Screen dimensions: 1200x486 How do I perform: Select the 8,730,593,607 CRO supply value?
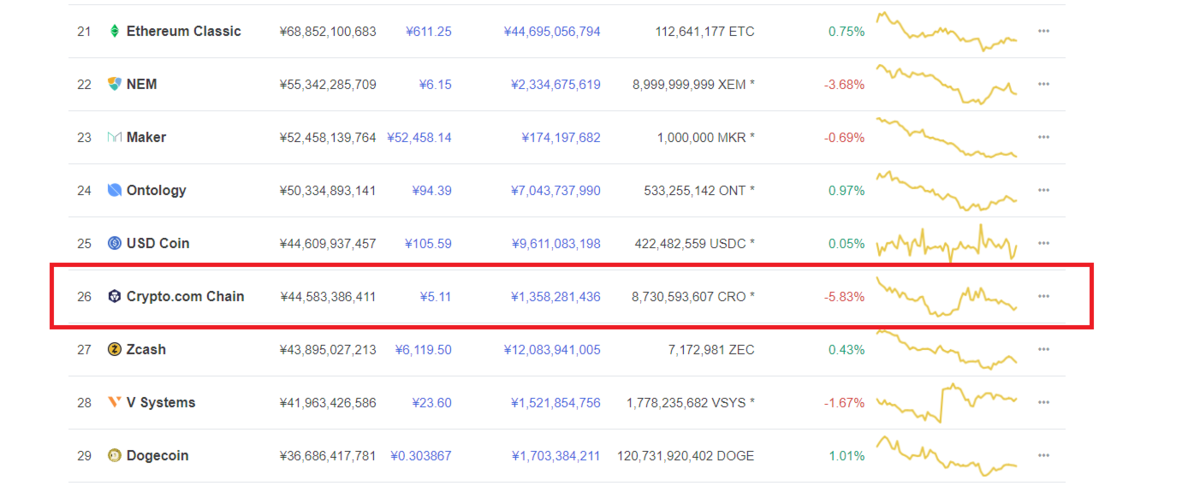pyautogui.click(x=693, y=296)
